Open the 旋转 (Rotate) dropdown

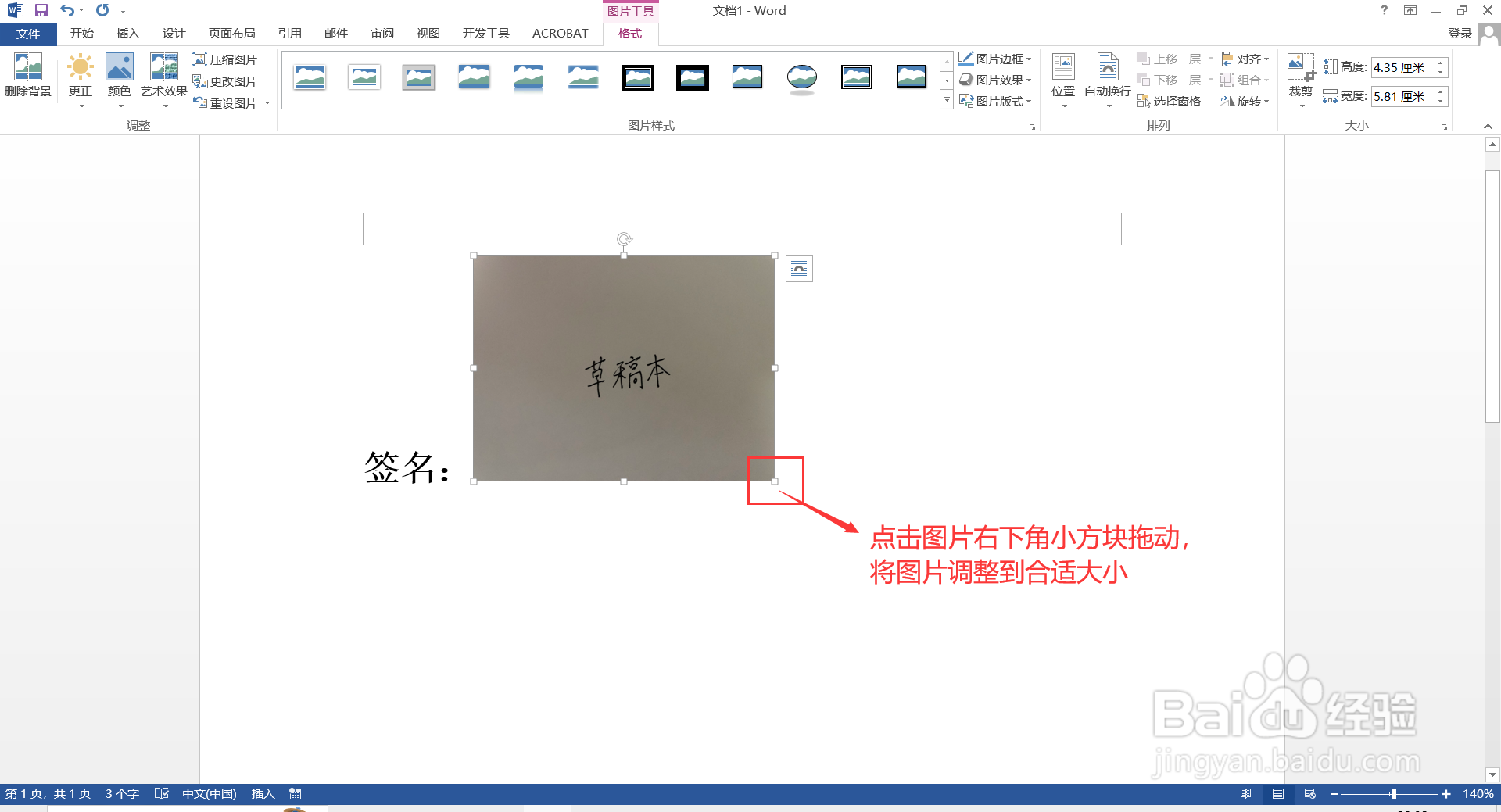tap(1244, 101)
